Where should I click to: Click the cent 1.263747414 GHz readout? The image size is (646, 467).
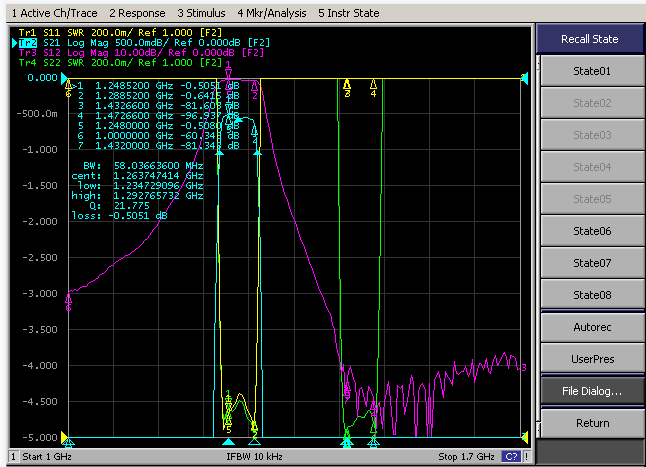[x=137, y=176]
